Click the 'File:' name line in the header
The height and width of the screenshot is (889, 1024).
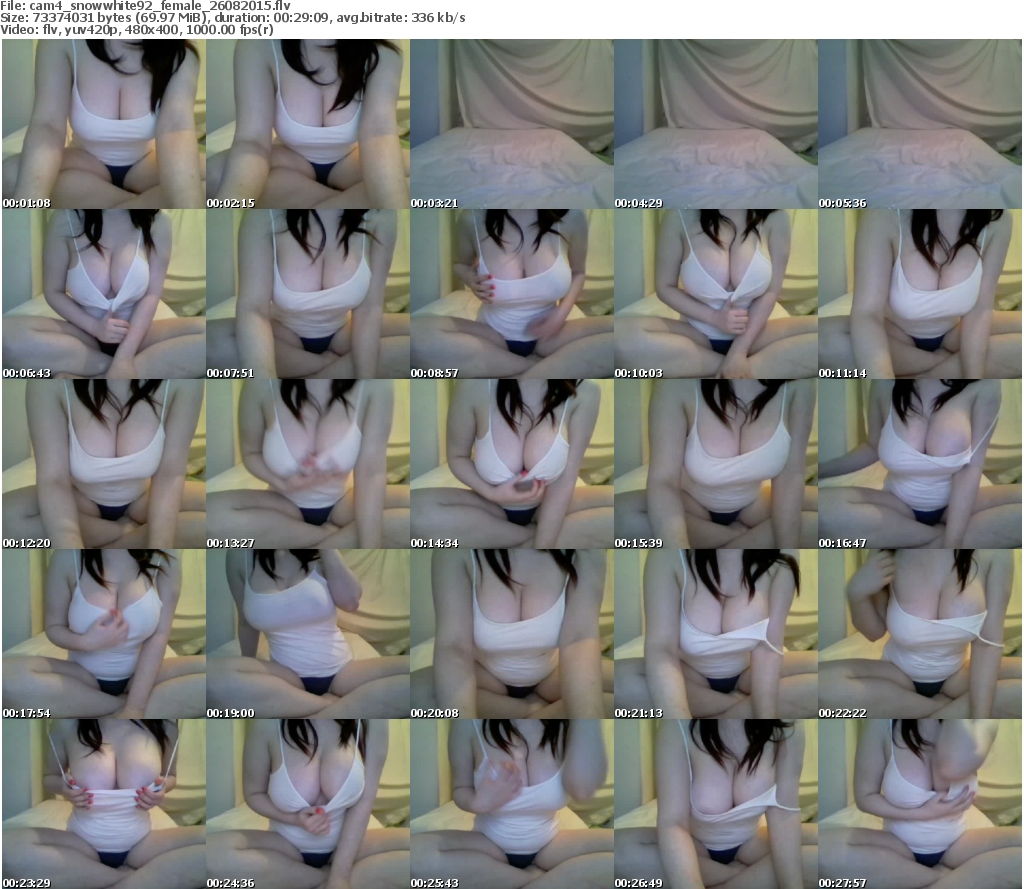[x=146, y=6]
